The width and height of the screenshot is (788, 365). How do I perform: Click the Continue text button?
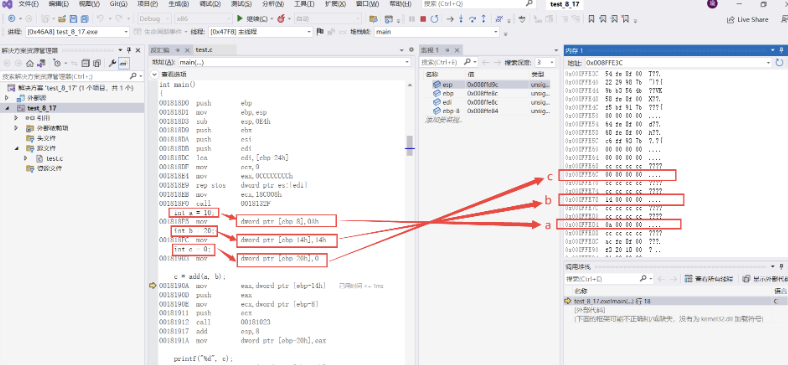coord(257,19)
